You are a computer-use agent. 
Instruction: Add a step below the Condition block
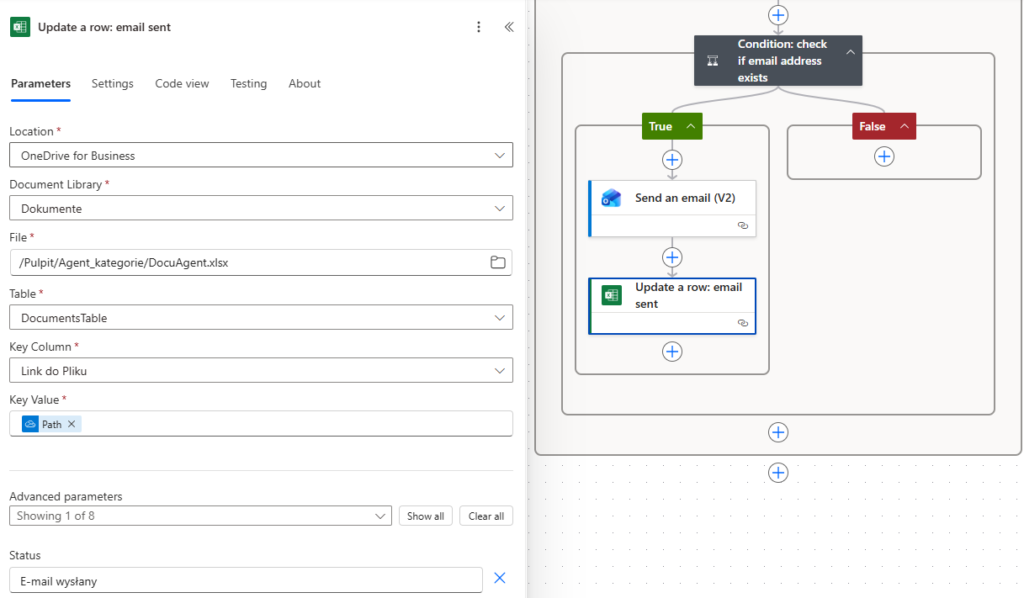pos(778,432)
